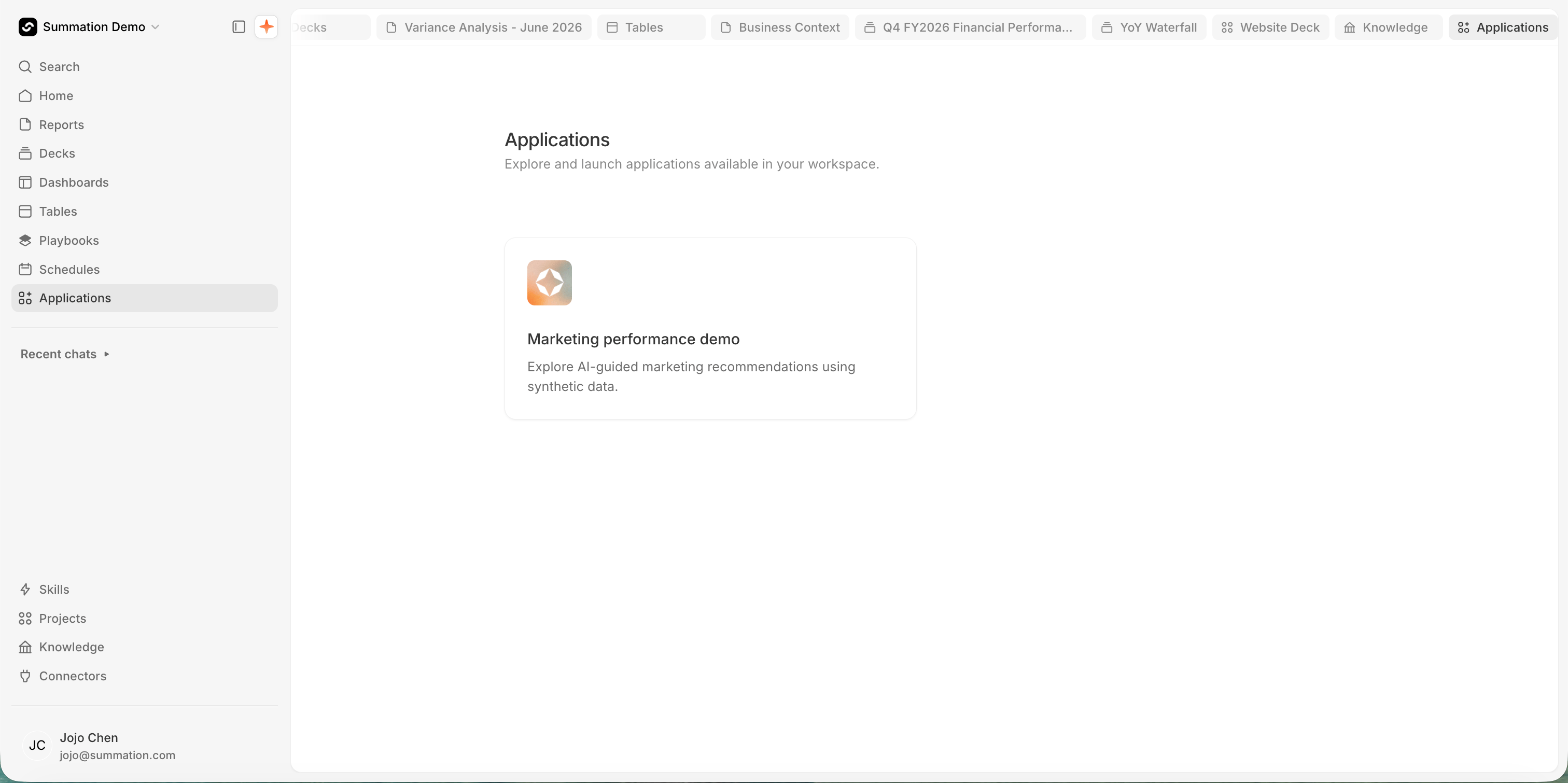Open Tables from the sidebar
This screenshot has width=1568, height=783.
pyautogui.click(x=144, y=211)
